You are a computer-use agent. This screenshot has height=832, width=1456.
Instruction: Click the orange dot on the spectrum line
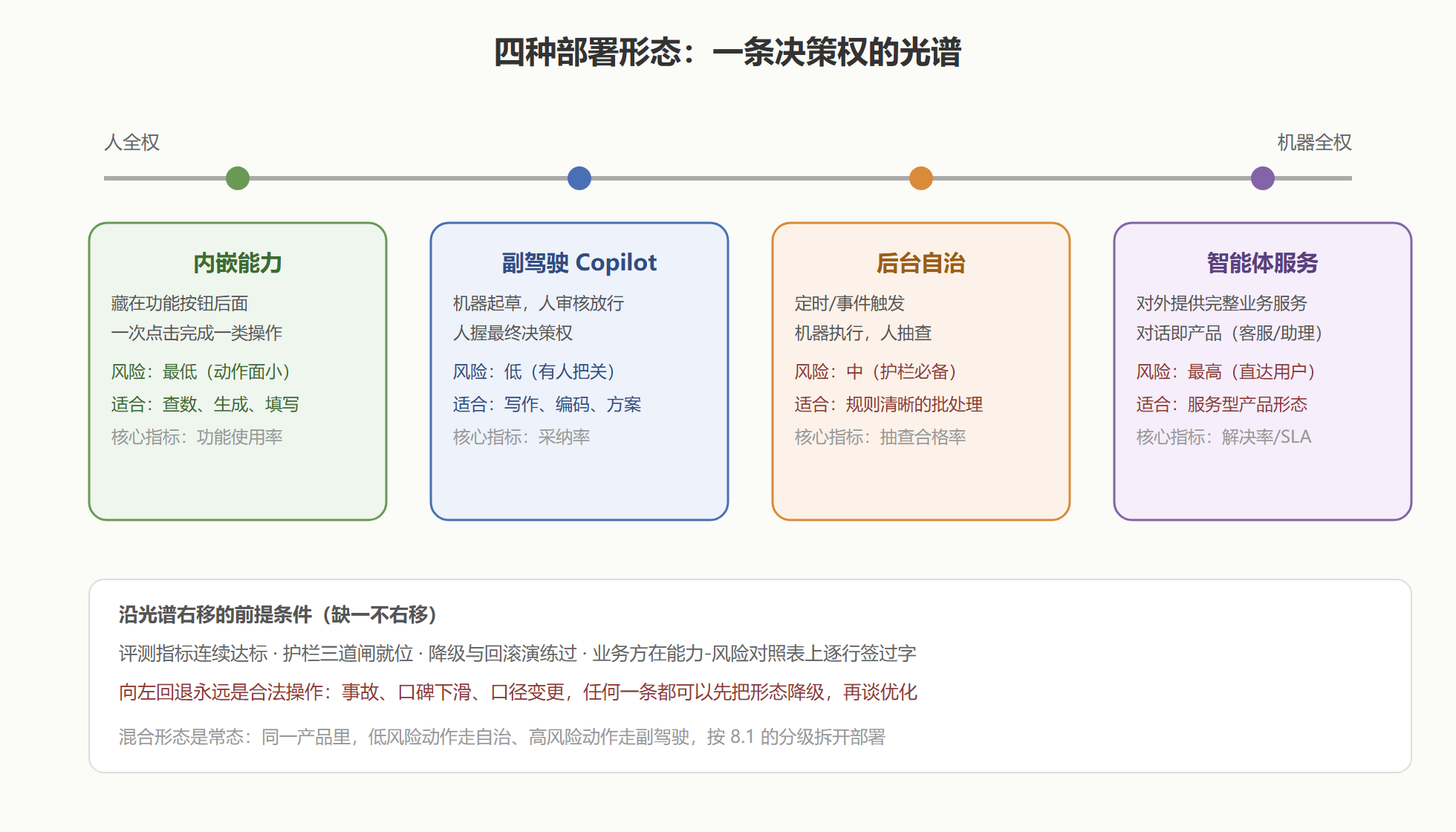pos(921,178)
